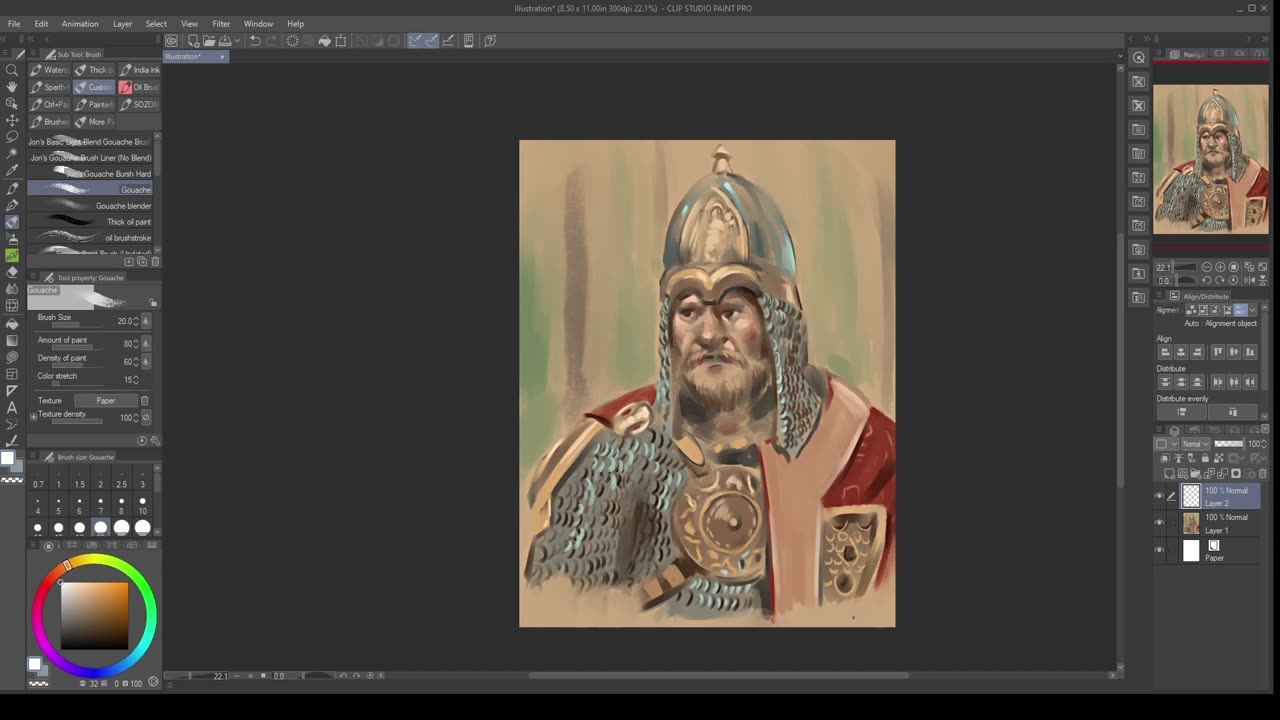Hide Layer 2 with its eye icon
This screenshot has height=720, width=1280.
click(x=1159, y=496)
